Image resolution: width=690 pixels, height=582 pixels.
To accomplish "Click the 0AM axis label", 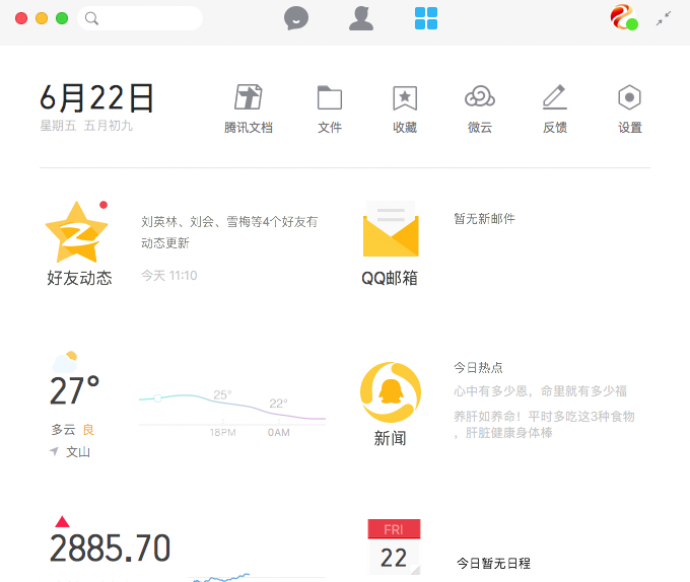I will pyautogui.click(x=279, y=432).
